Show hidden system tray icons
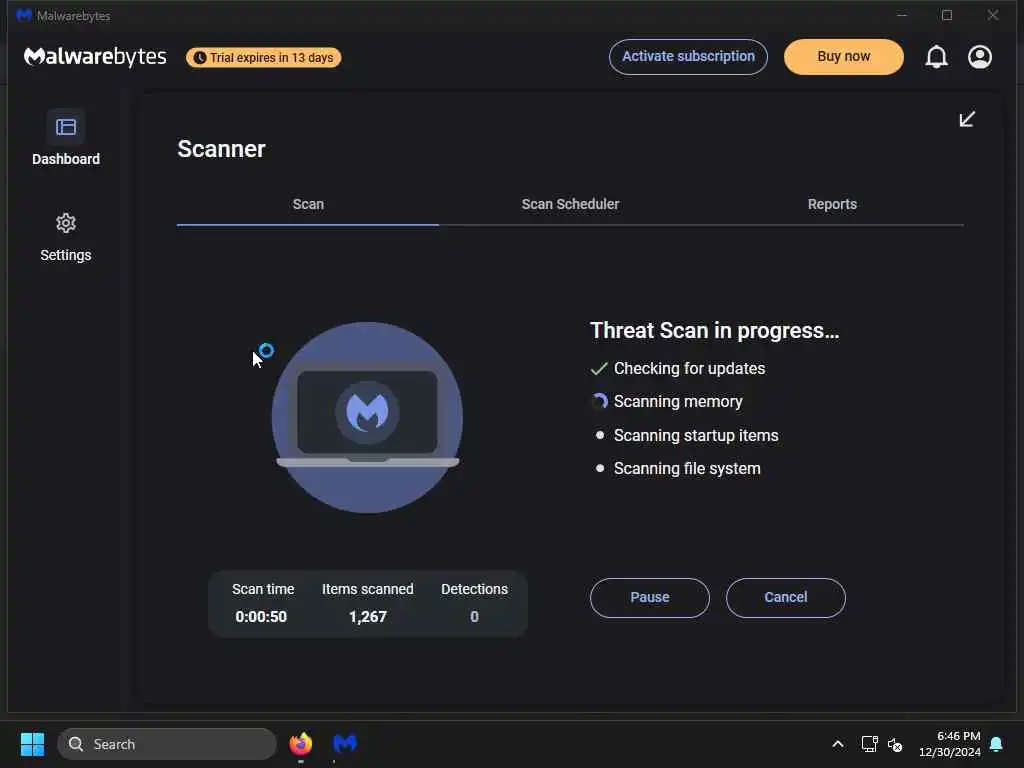Image resolution: width=1024 pixels, height=768 pixels. click(x=837, y=744)
